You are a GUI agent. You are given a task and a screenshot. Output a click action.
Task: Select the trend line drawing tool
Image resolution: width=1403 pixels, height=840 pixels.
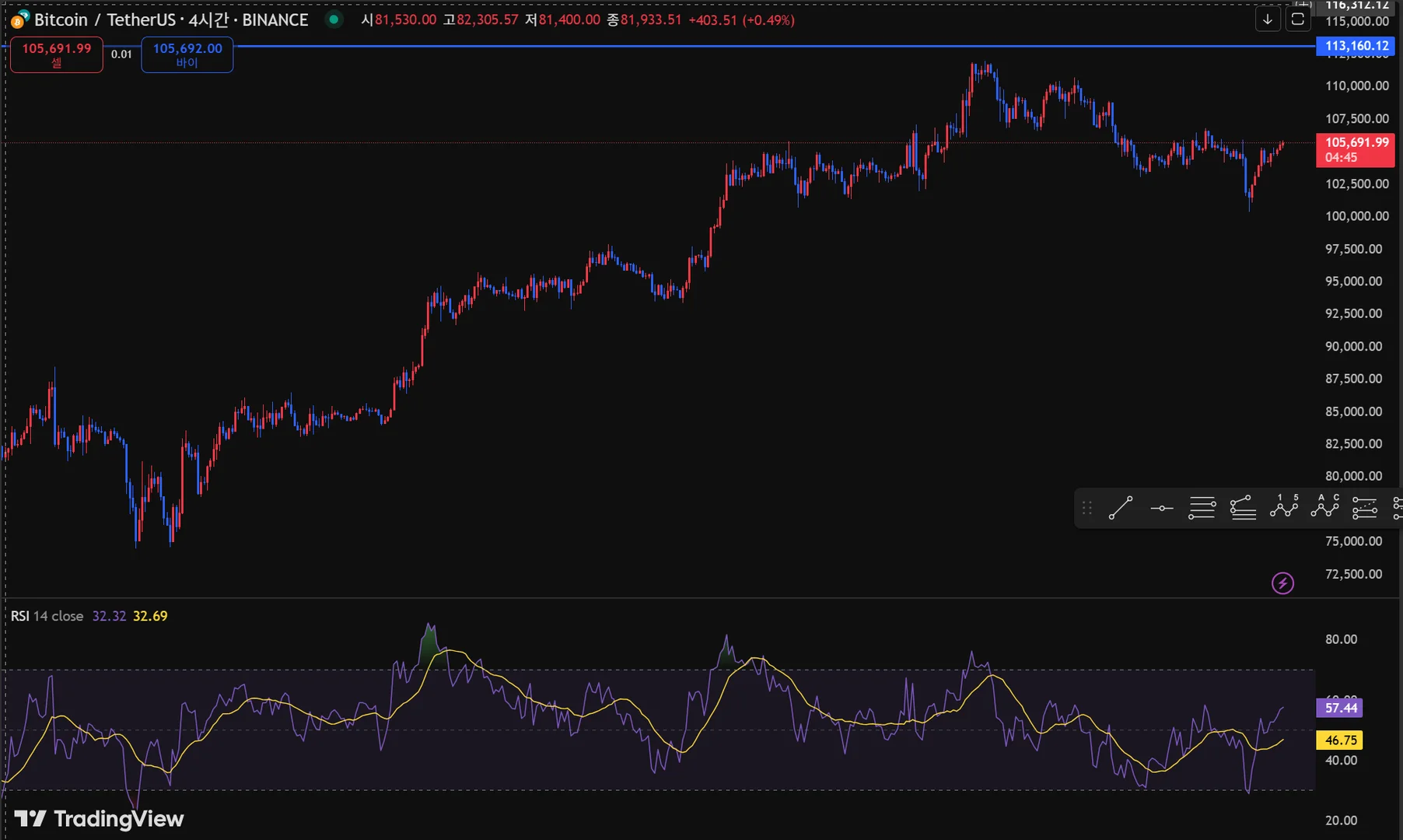coord(1121,508)
